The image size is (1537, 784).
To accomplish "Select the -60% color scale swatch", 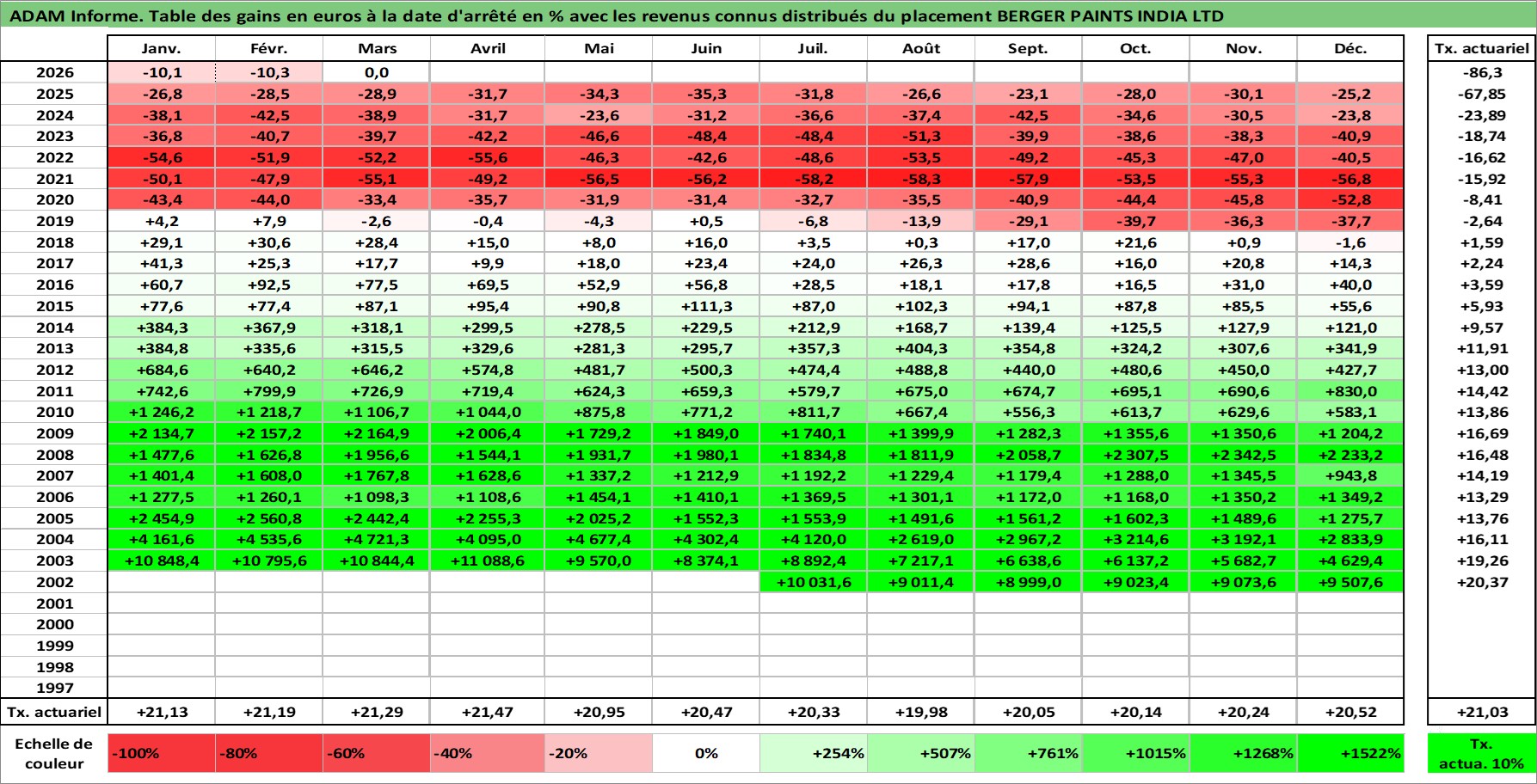I will pyautogui.click(x=376, y=753).
